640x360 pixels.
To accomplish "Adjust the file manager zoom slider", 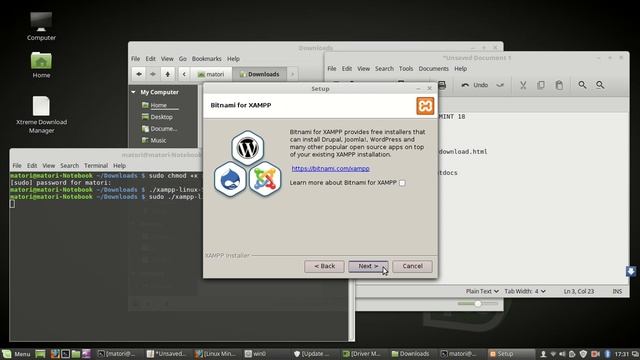I will pyautogui.click(x=478, y=304).
